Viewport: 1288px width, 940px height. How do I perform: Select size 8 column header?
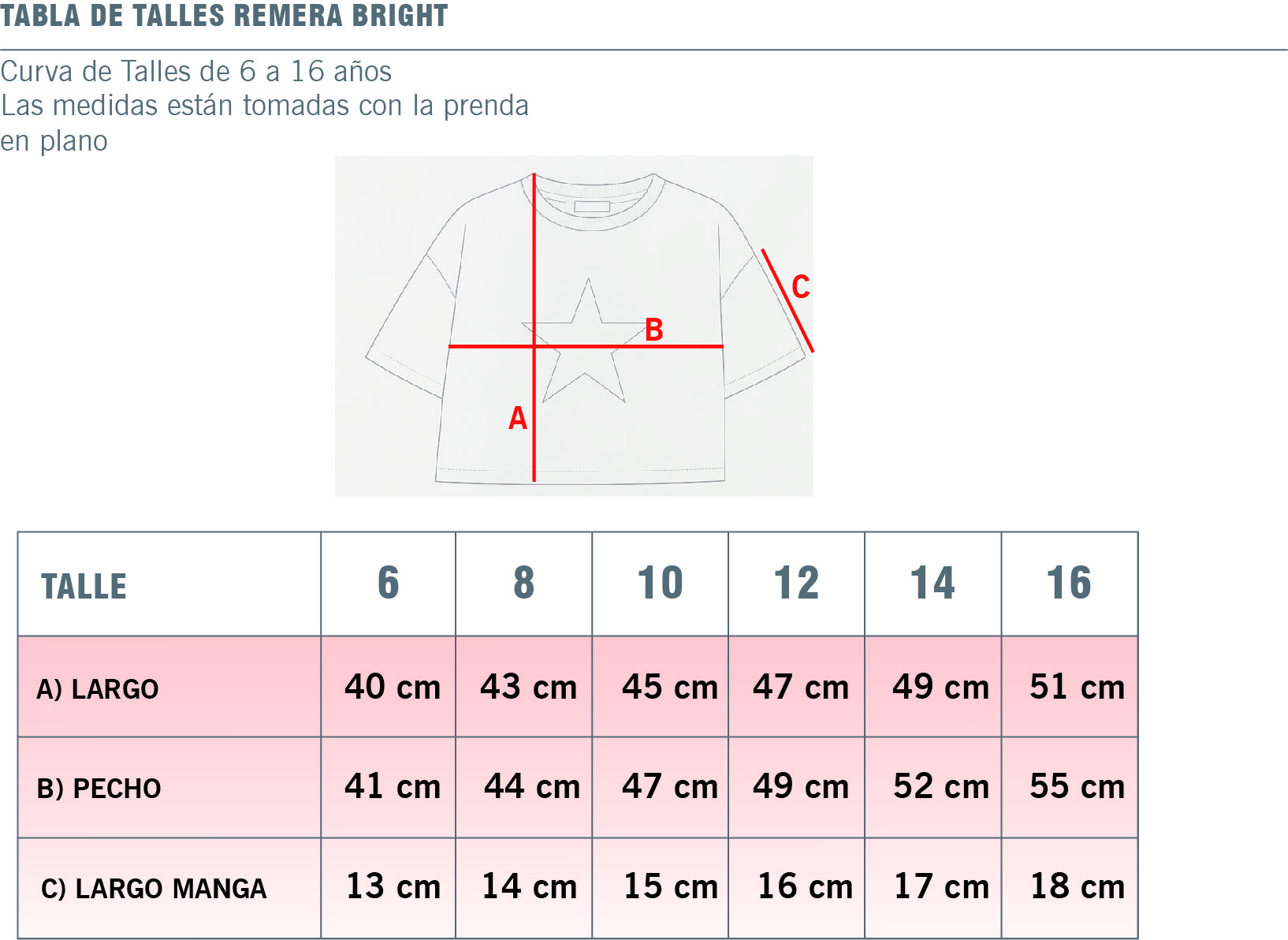click(524, 584)
